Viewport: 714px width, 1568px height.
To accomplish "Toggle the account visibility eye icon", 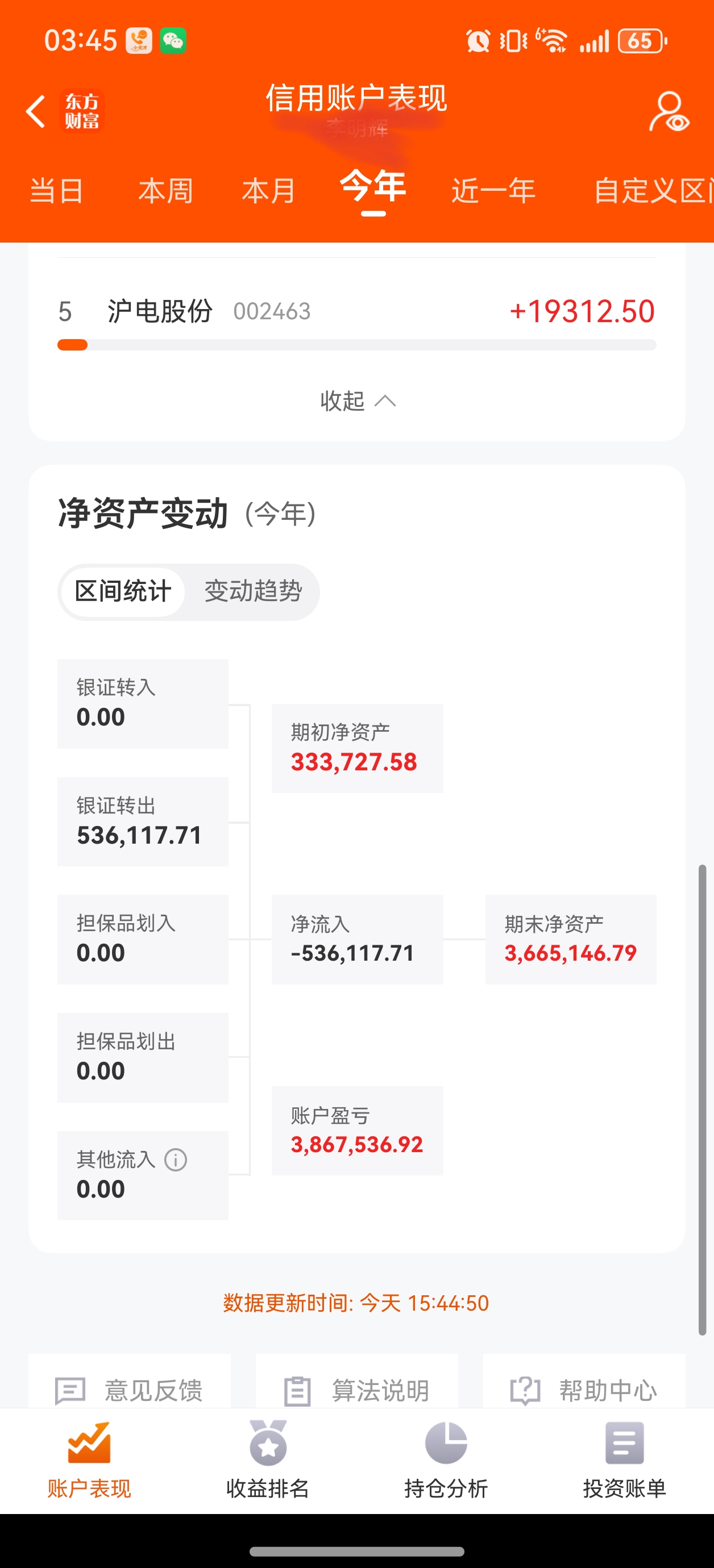I will [669, 111].
